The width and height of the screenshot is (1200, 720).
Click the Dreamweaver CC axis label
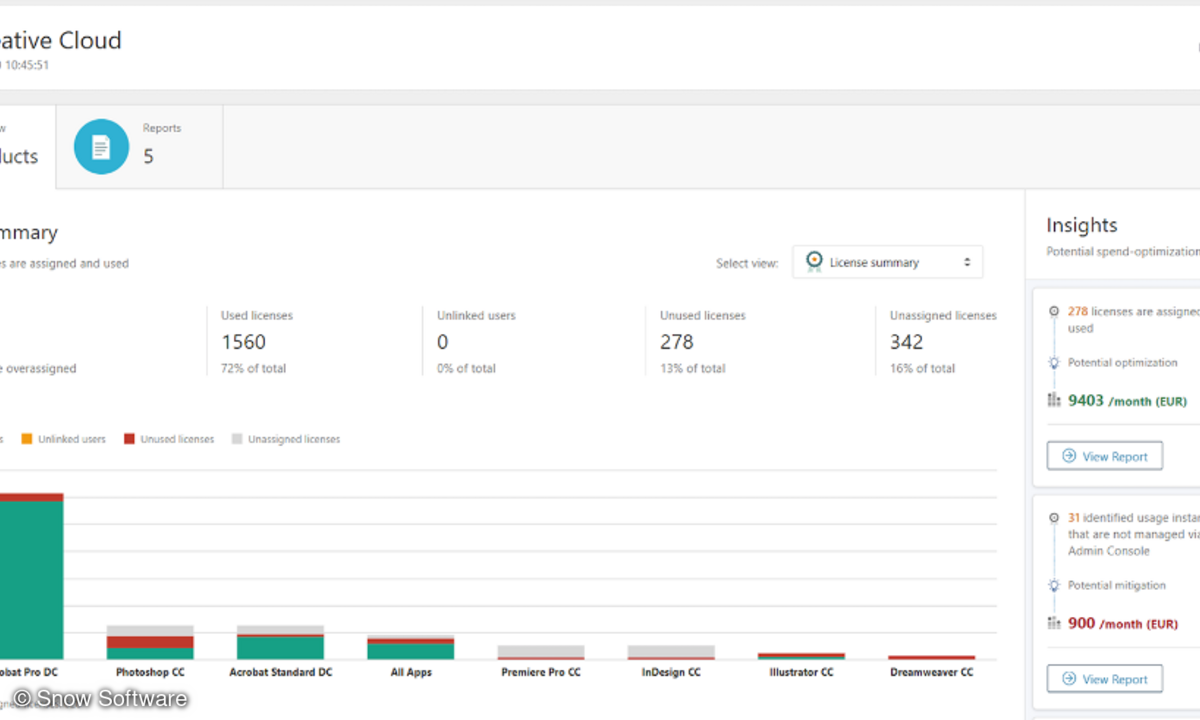point(931,672)
